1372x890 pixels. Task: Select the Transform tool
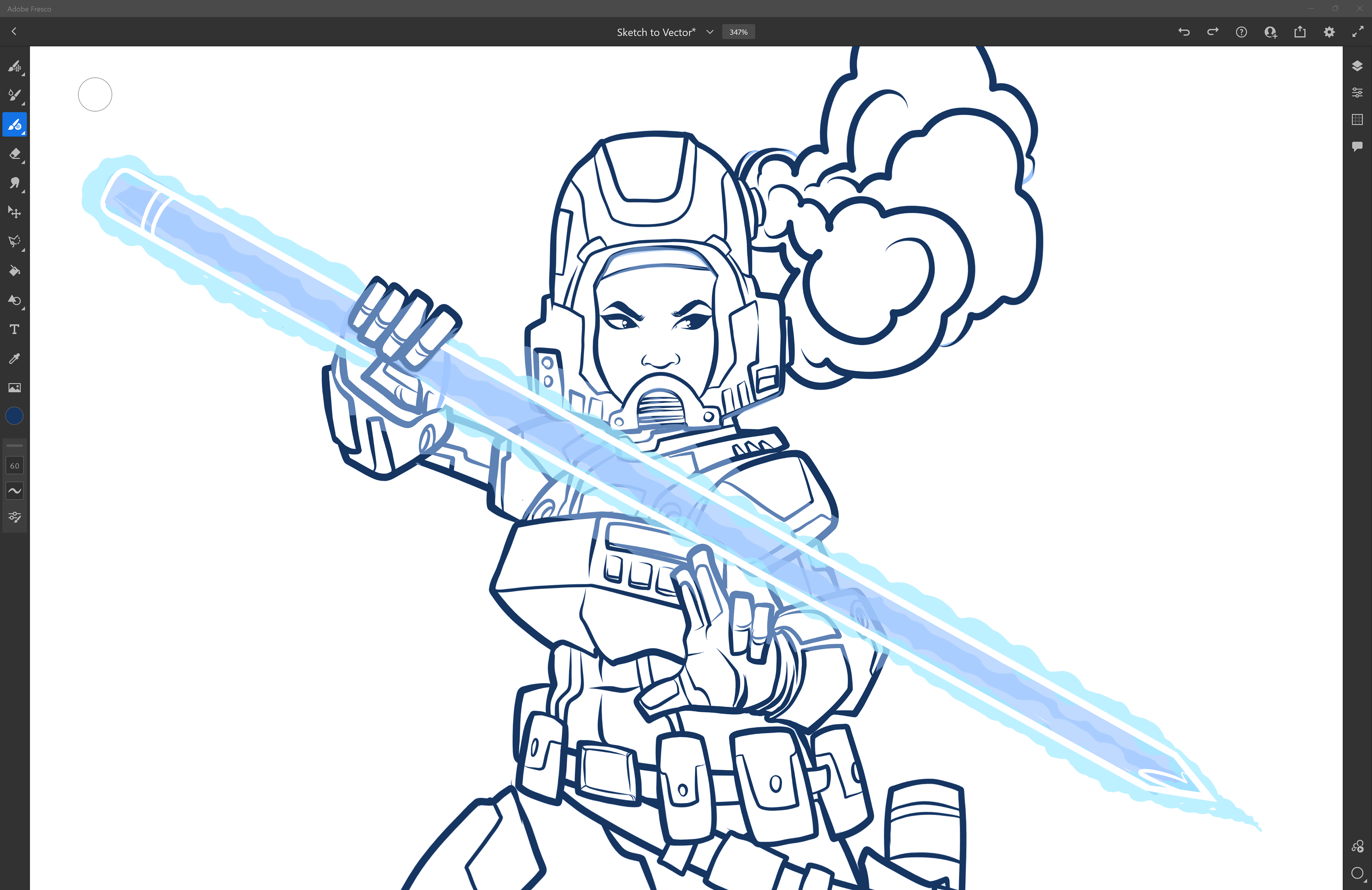(x=14, y=212)
